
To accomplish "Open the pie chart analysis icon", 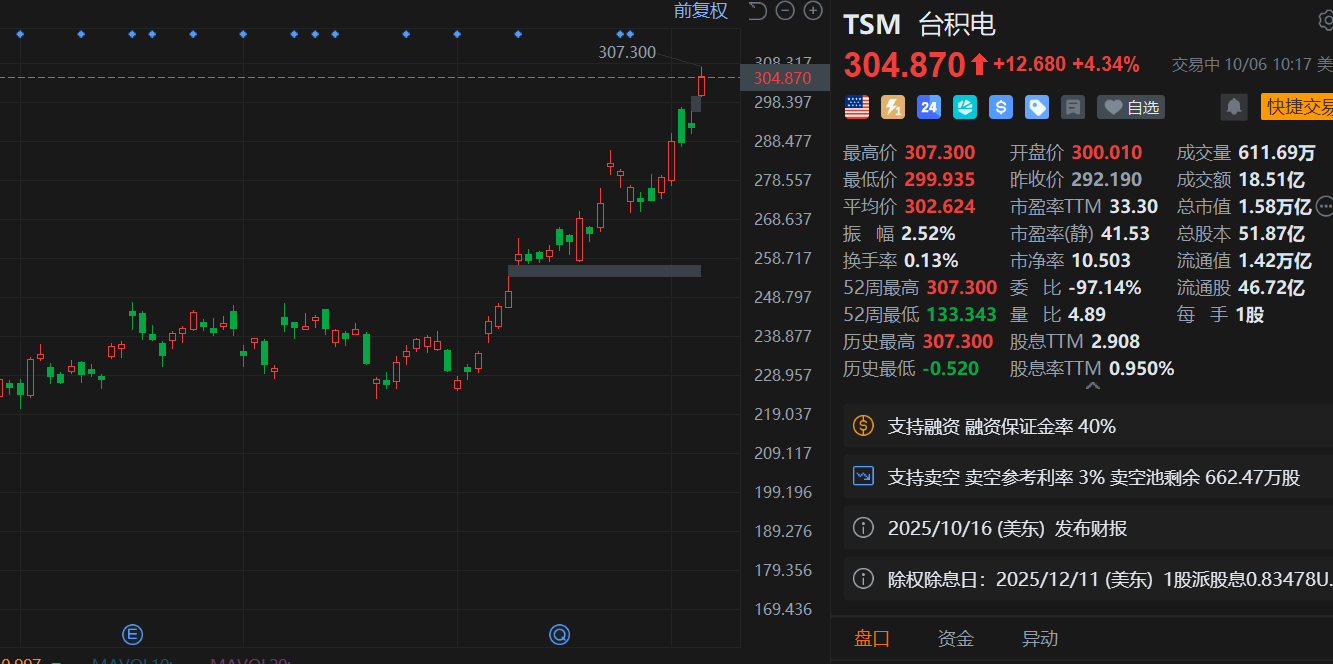I will point(964,107).
